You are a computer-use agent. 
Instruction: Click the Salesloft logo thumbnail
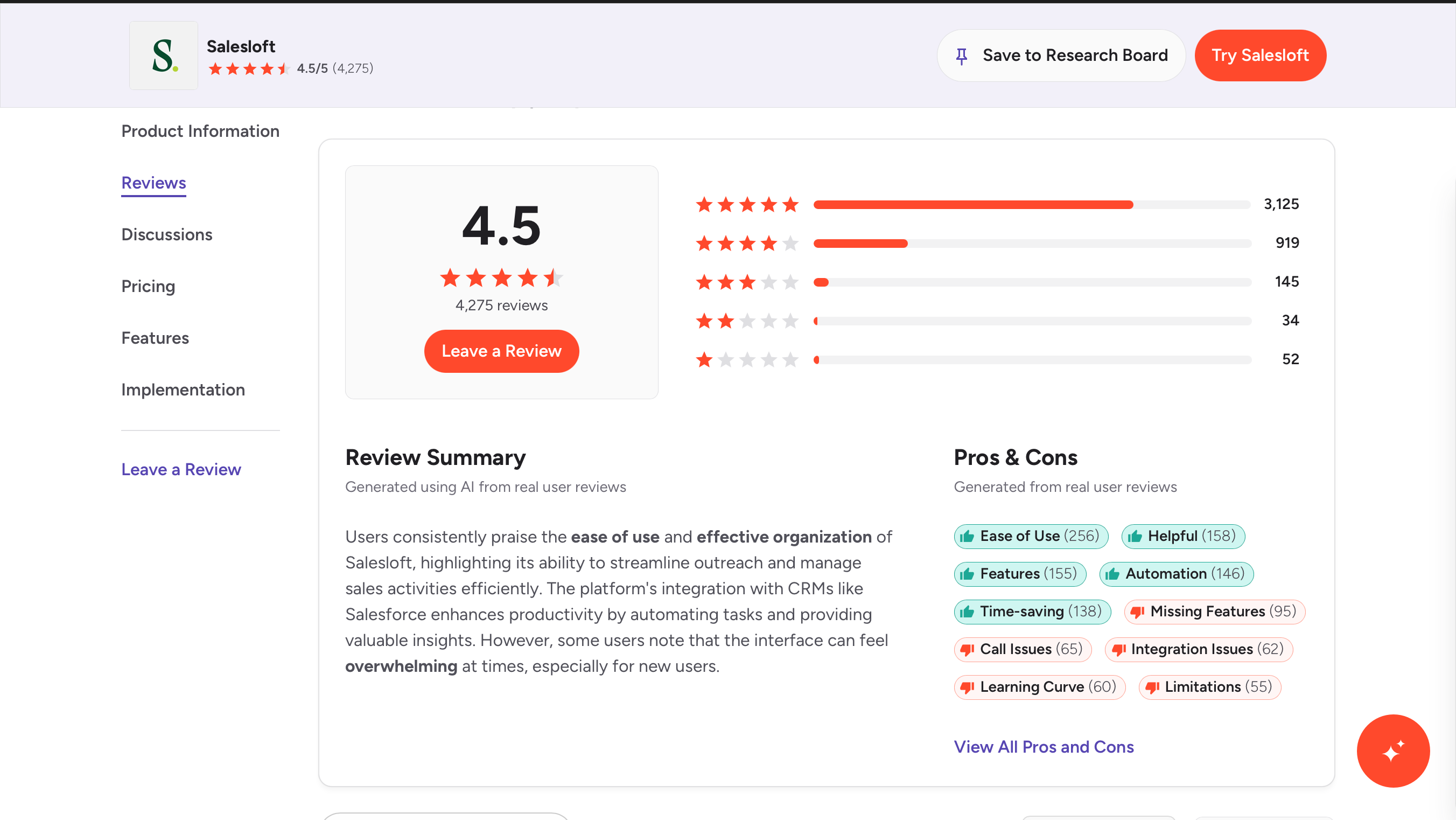pos(163,55)
